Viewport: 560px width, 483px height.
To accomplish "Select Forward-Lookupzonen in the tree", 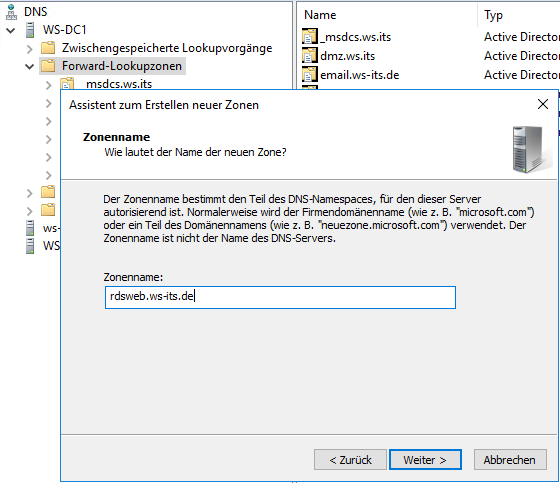I will [122, 66].
